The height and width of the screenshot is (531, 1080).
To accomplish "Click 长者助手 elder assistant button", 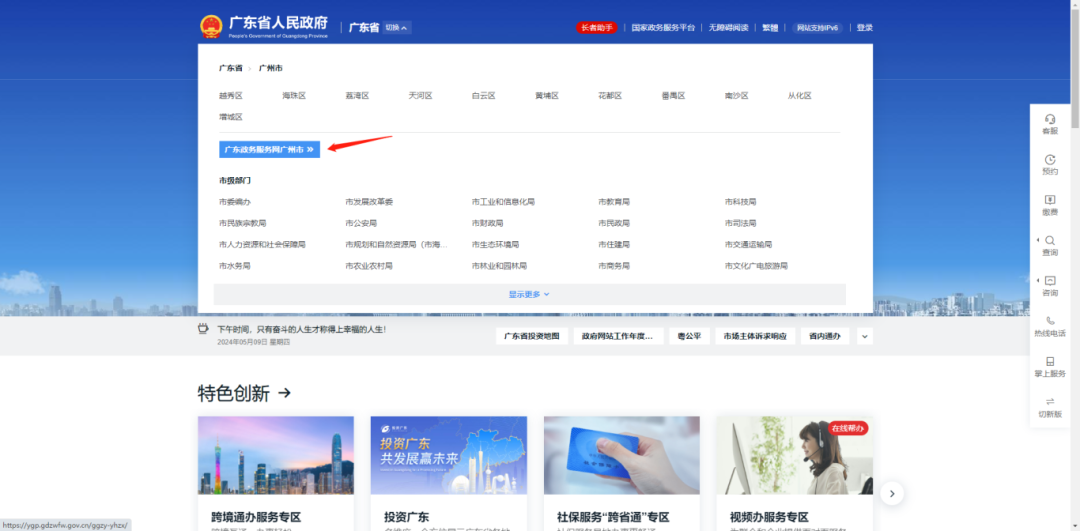I will pyautogui.click(x=596, y=28).
